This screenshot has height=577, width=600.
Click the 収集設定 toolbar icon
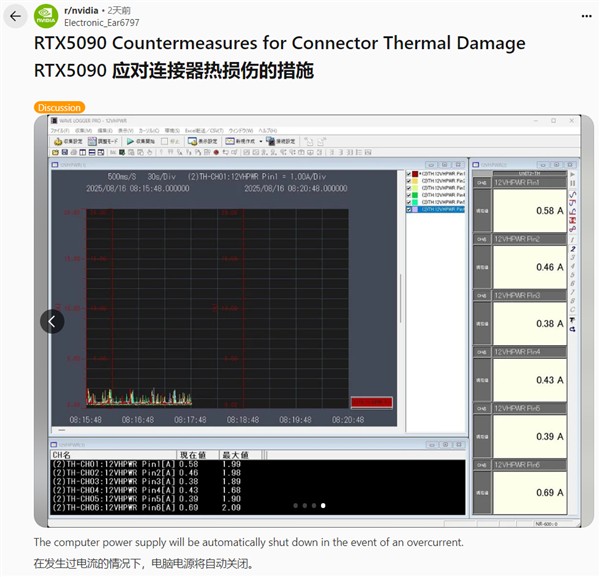(x=69, y=141)
